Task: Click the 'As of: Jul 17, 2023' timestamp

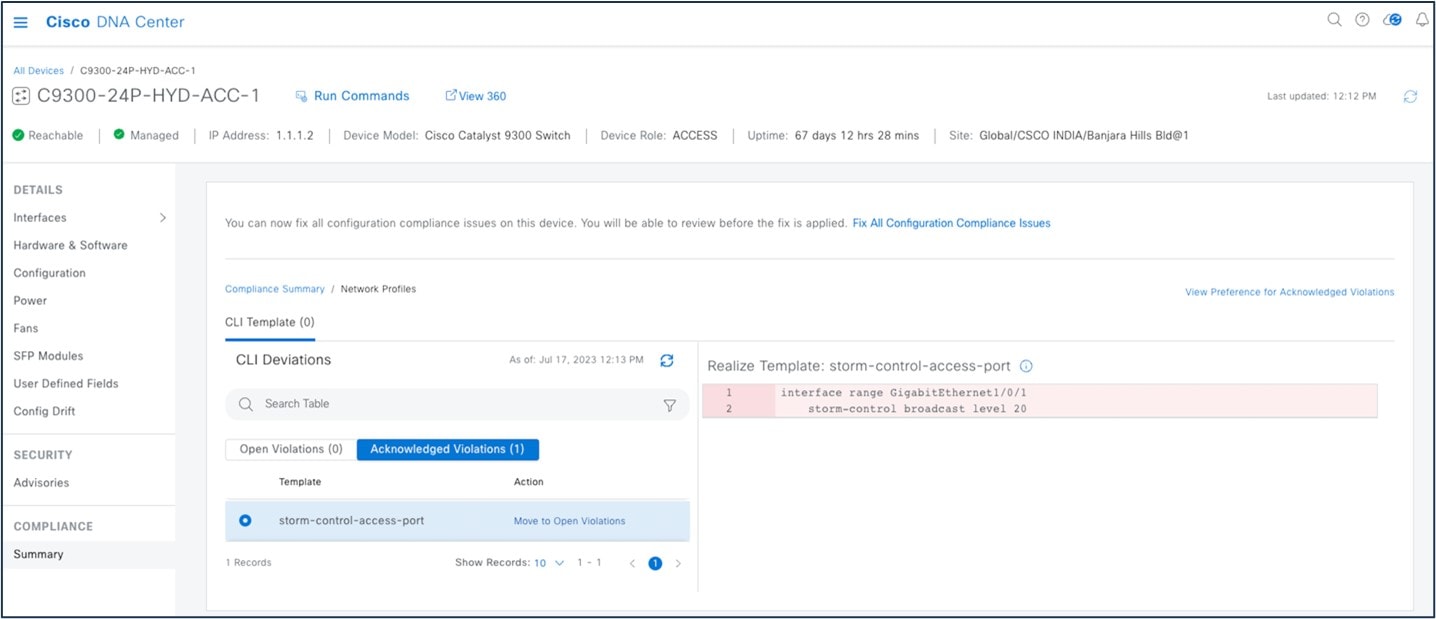Action: pyautogui.click(x=576, y=360)
